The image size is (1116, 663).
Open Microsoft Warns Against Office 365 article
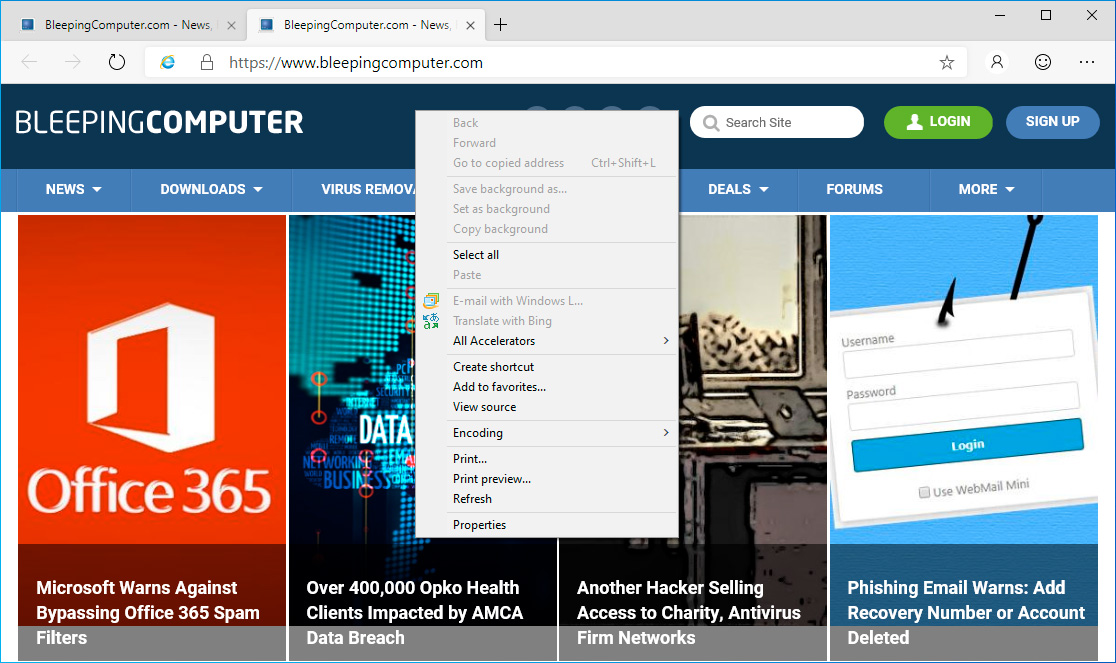coord(148,612)
